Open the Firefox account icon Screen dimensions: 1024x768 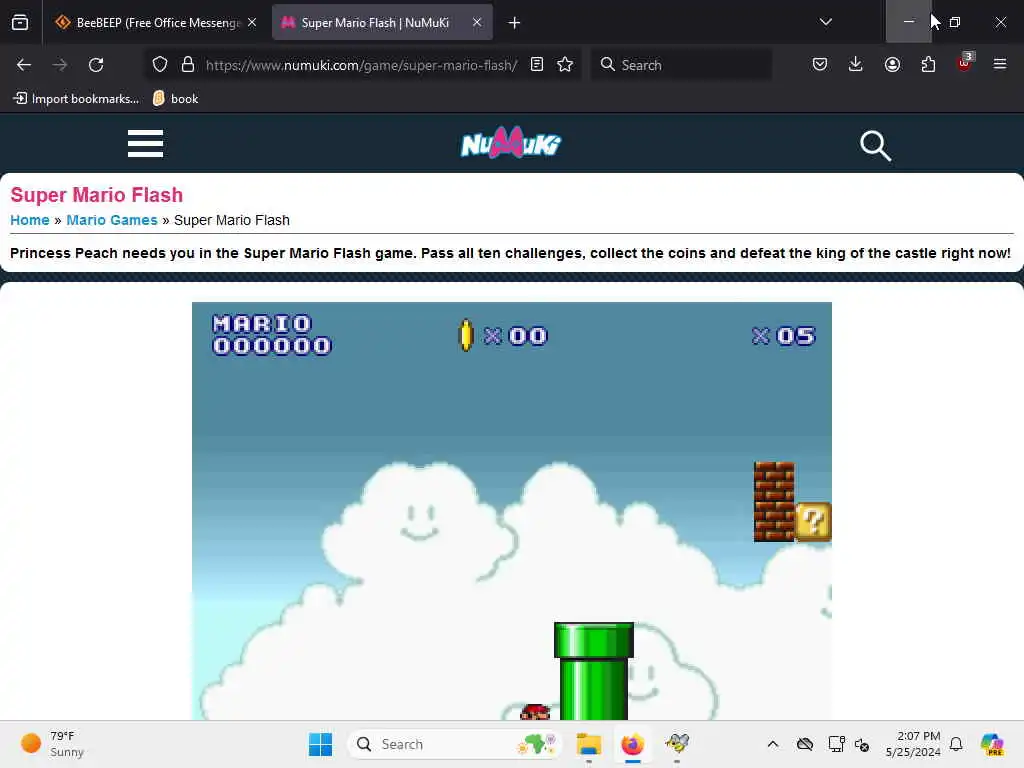point(892,64)
